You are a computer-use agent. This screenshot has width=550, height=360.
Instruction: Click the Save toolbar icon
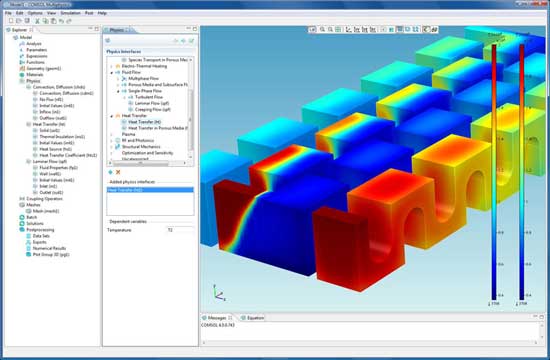[x=27, y=21]
